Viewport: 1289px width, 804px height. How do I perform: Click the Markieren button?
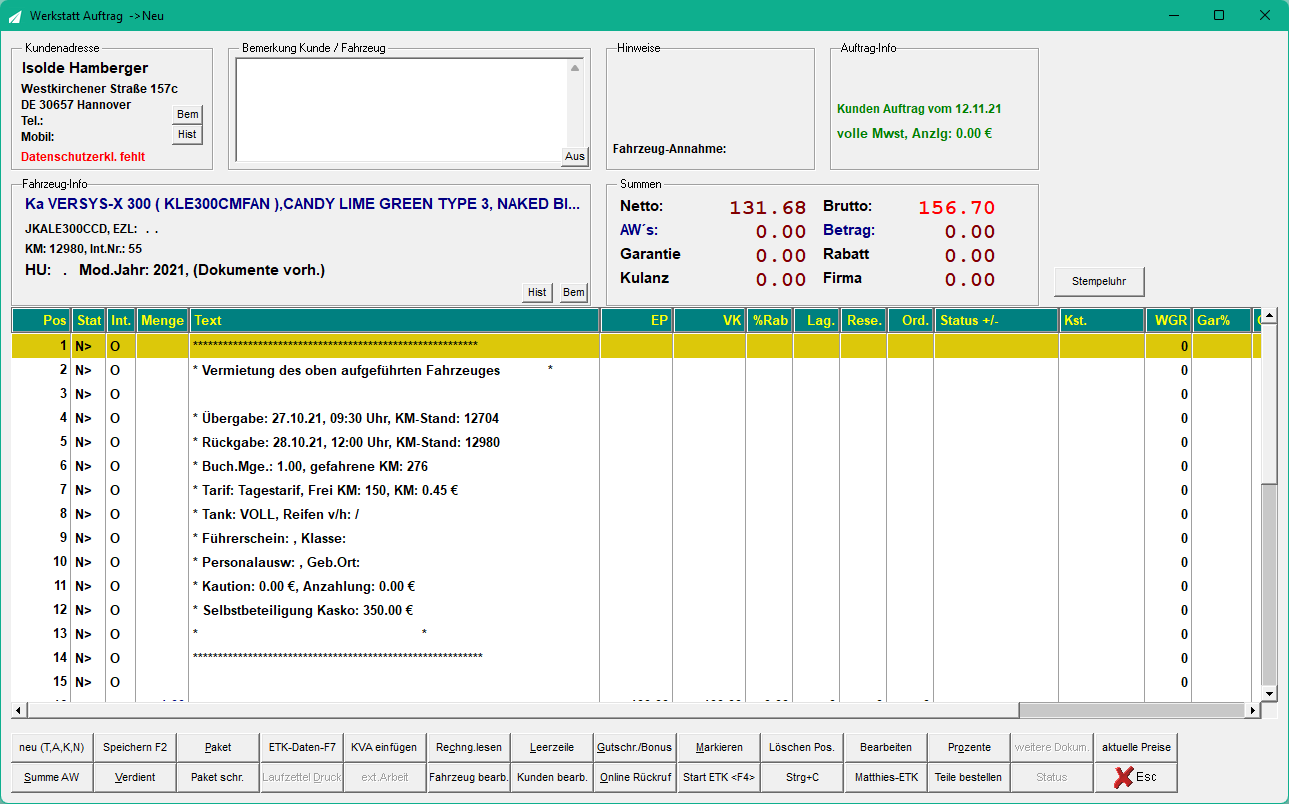[x=718, y=747]
